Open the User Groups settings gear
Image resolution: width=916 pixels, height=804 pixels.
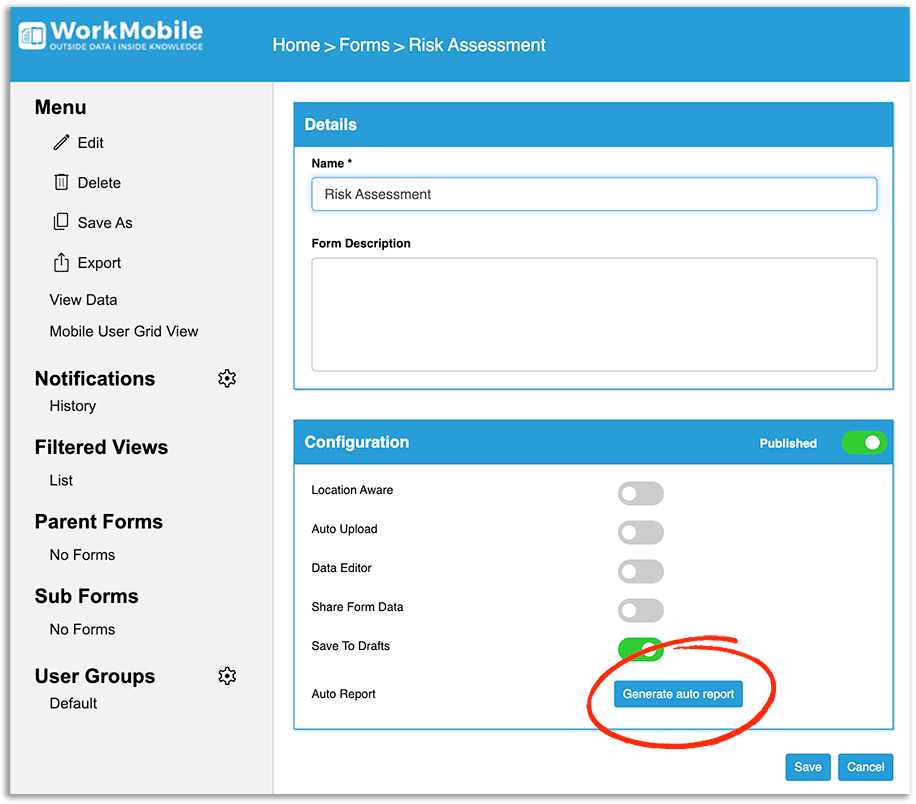pos(227,676)
